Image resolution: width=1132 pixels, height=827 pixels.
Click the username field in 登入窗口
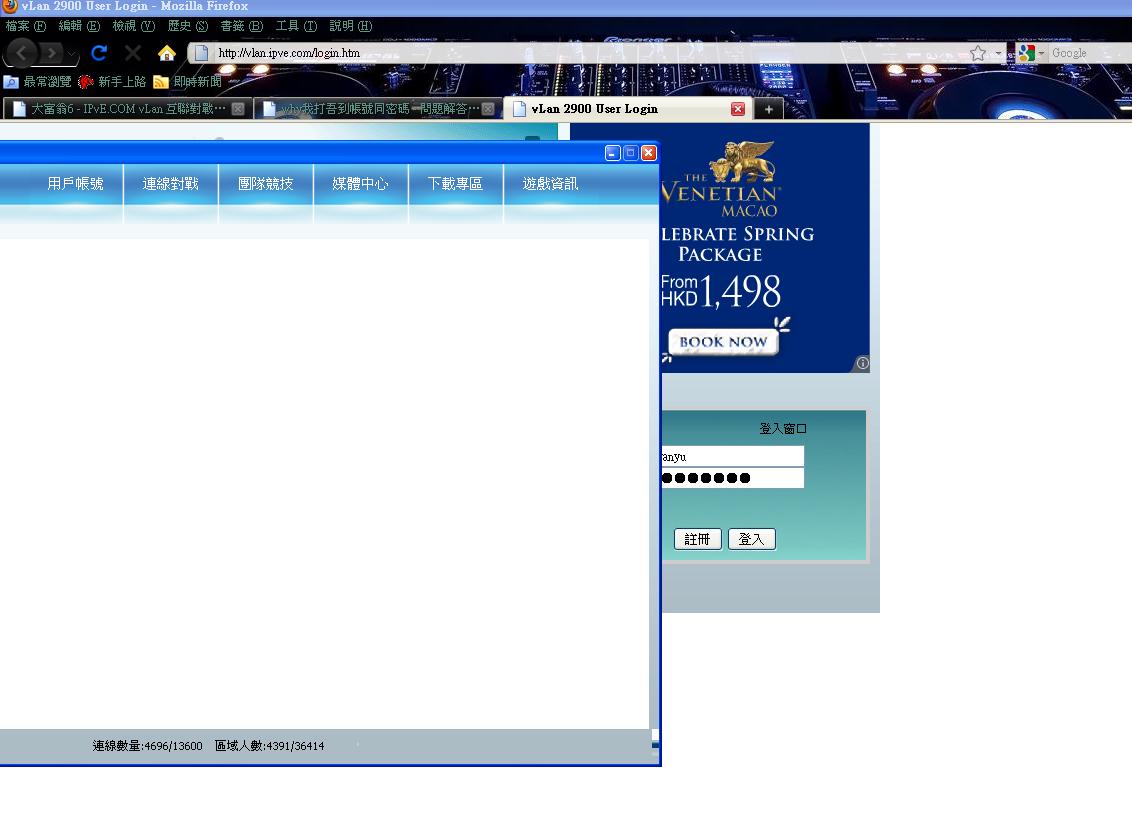click(732, 457)
